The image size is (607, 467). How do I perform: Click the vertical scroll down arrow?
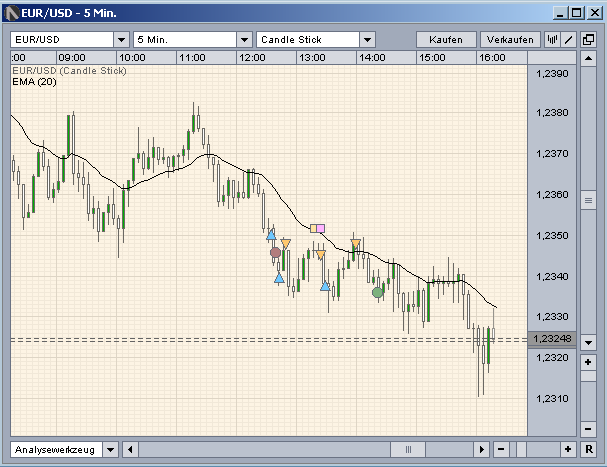point(588,343)
